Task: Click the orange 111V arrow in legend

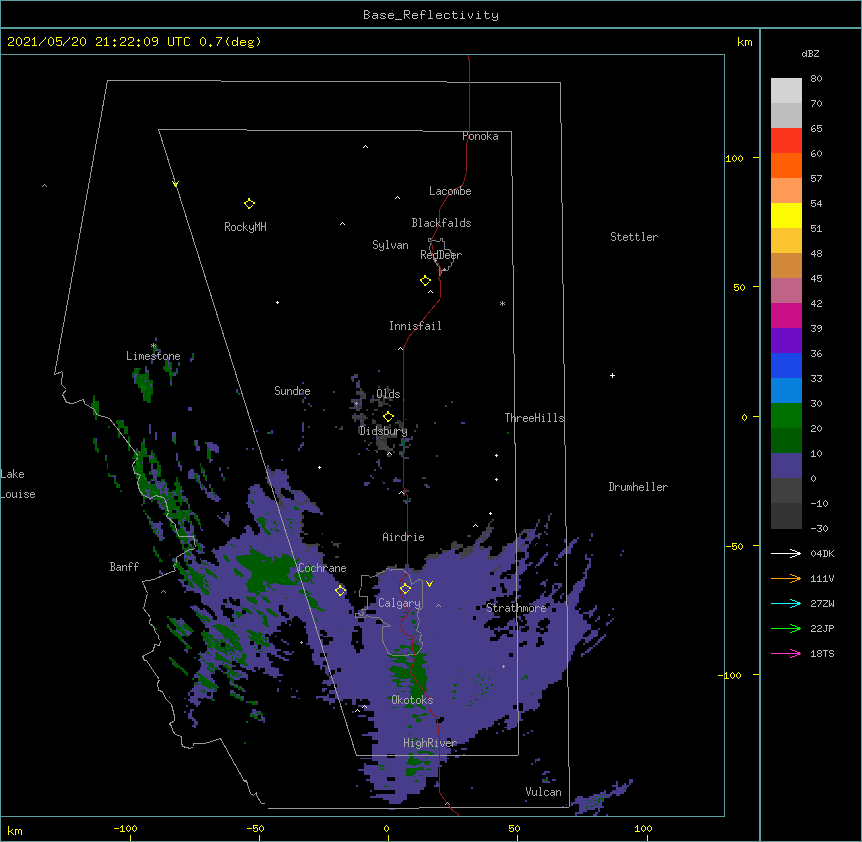Action: pos(786,578)
